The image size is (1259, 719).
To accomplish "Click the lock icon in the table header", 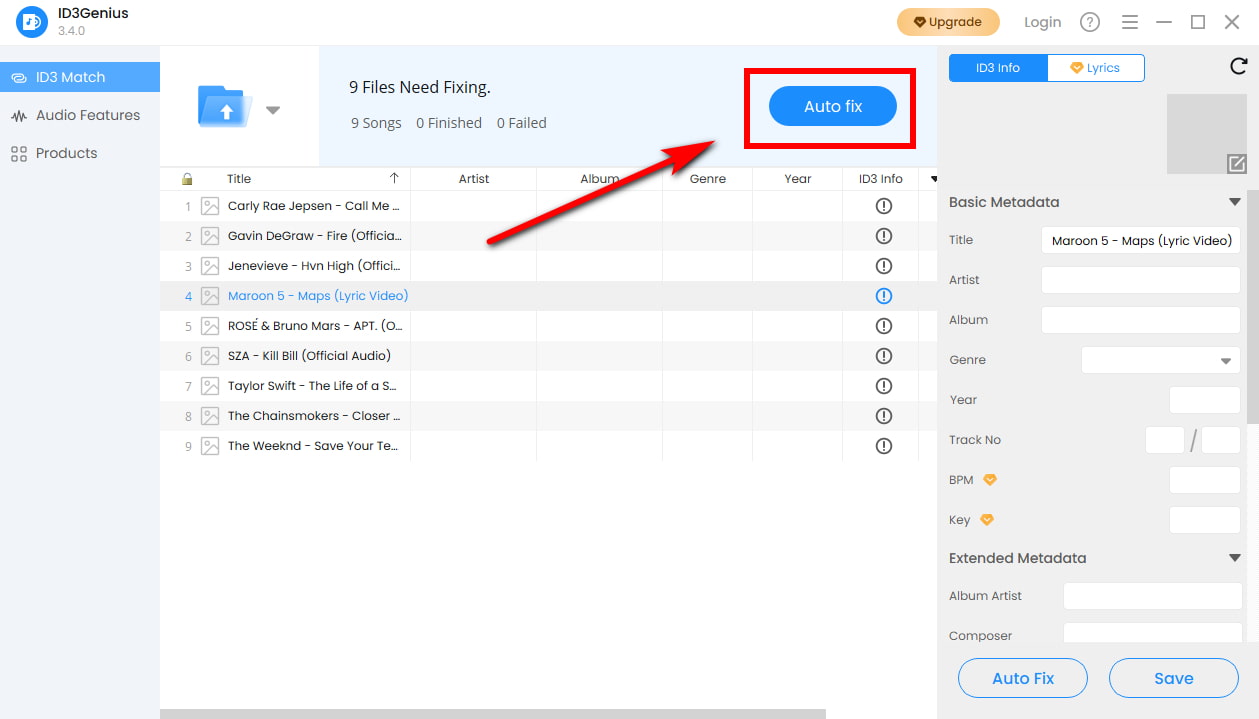I will pos(187,179).
